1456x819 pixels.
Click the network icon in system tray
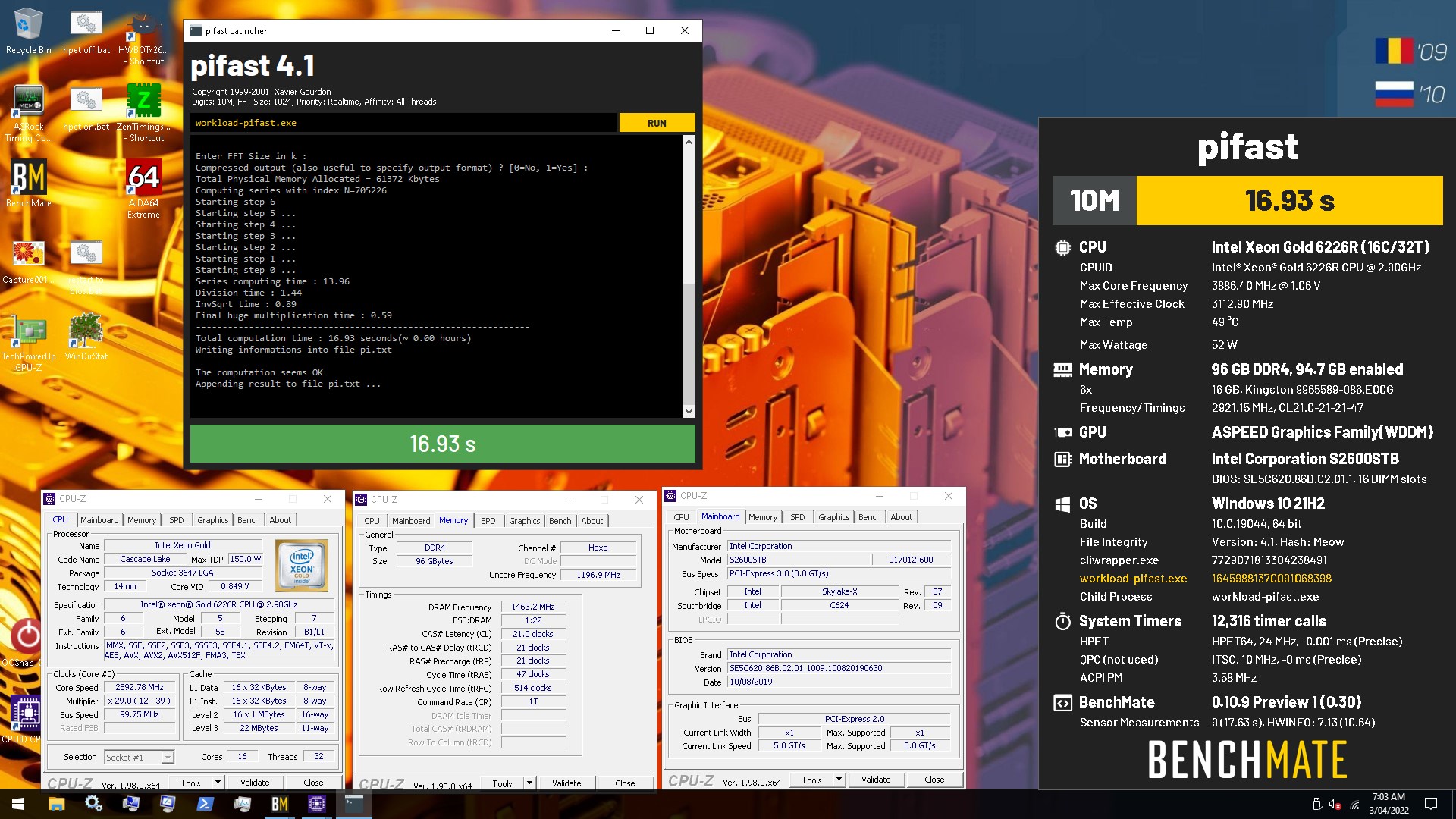(x=1355, y=805)
